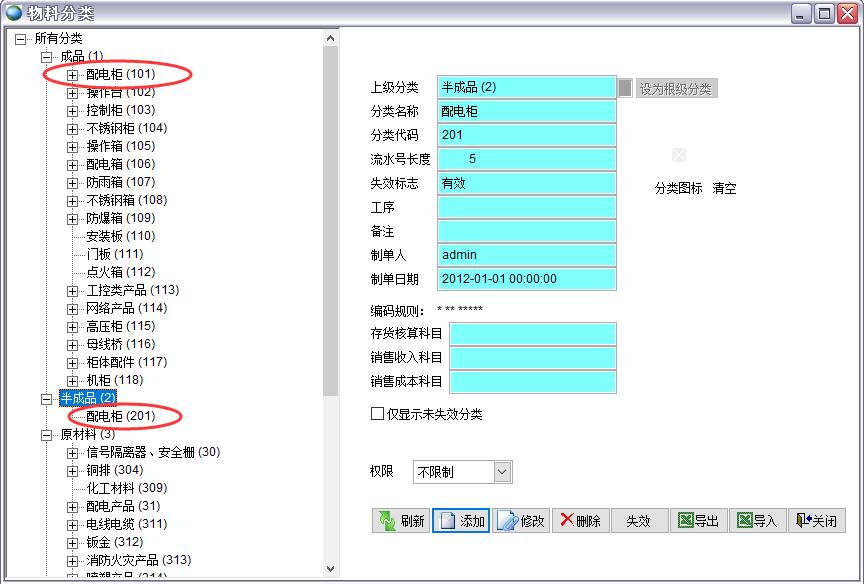This screenshot has height=584, width=864.
Task: Click the 刷新 refresh button icon
Action: pyautogui.click(x=386, y=521)
